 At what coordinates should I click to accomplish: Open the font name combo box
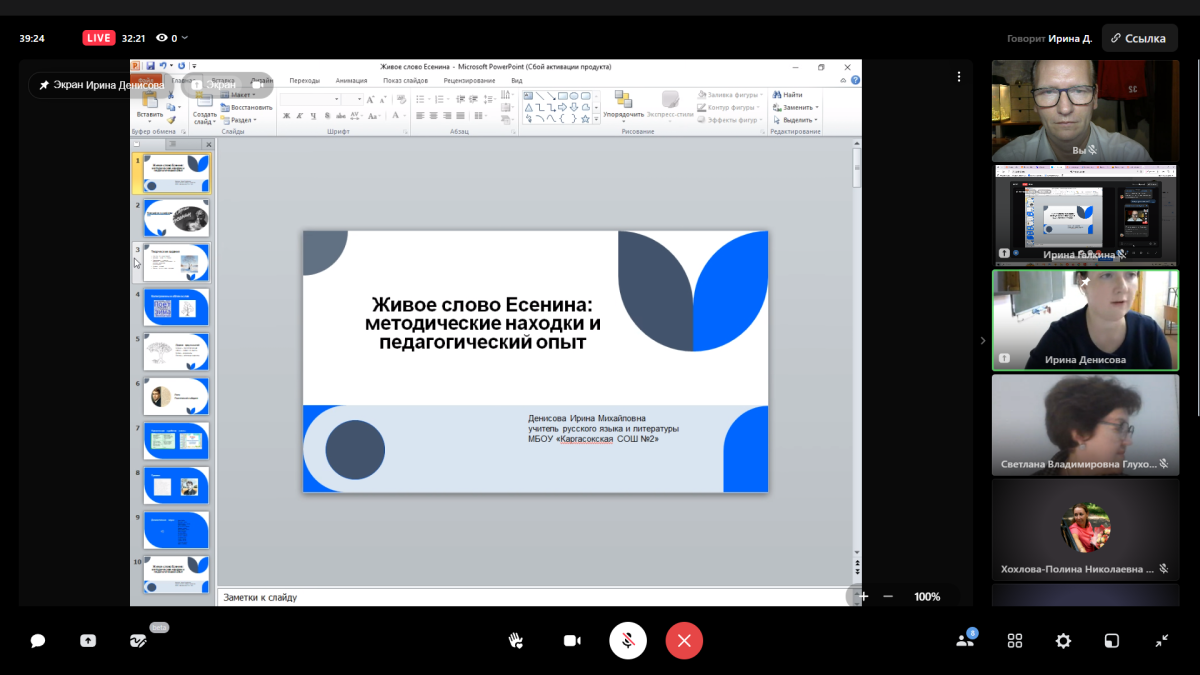[x=309, y=99]
